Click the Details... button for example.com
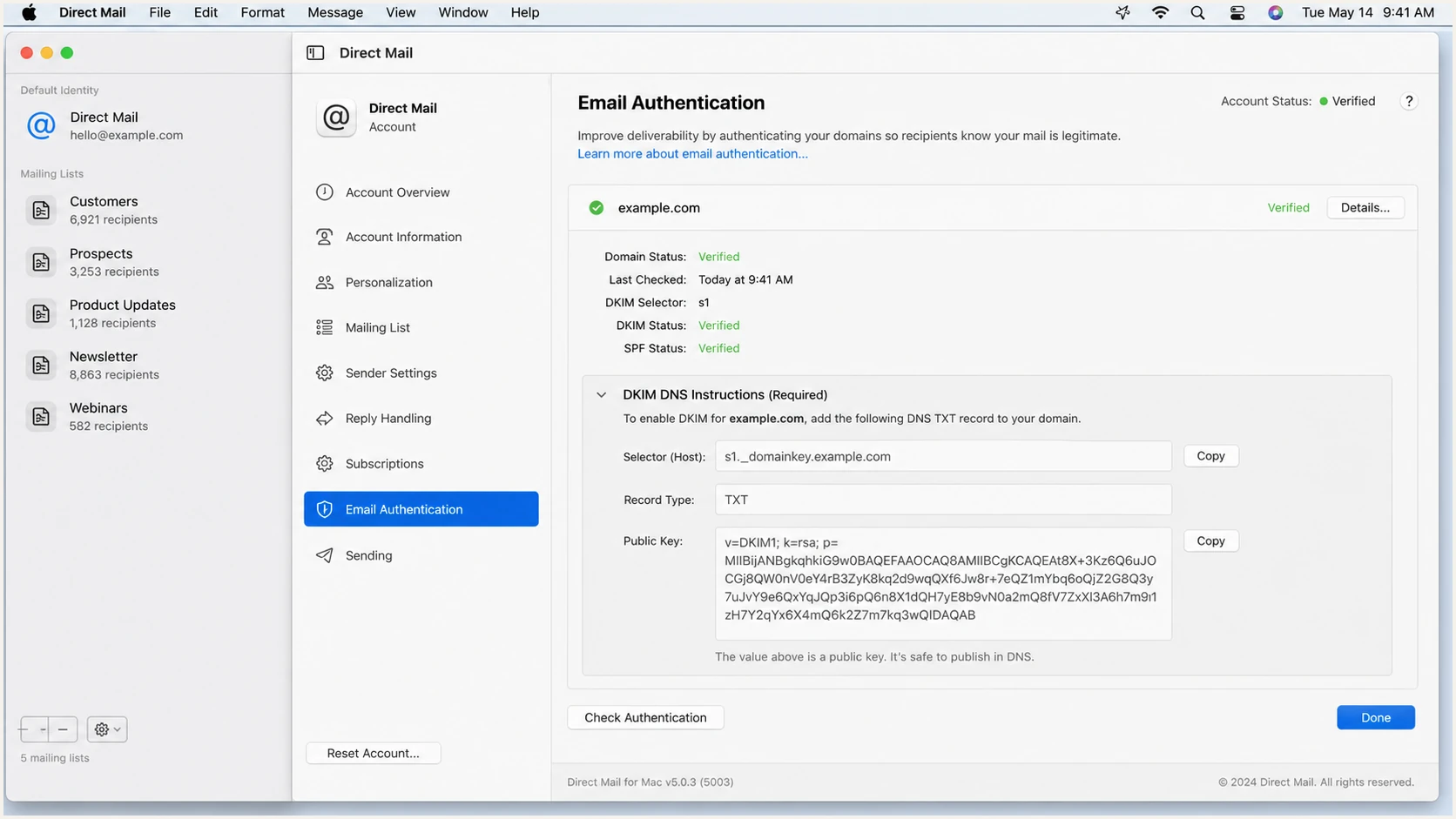 point(1365,207)
